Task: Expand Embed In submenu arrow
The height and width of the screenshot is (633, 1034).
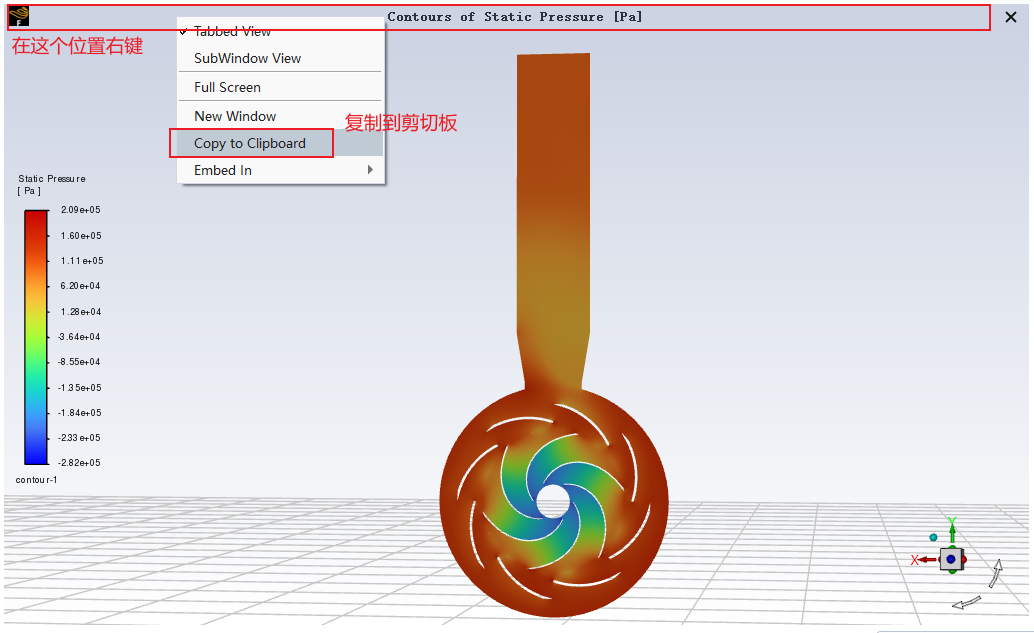Action: [x=370, y=169]
